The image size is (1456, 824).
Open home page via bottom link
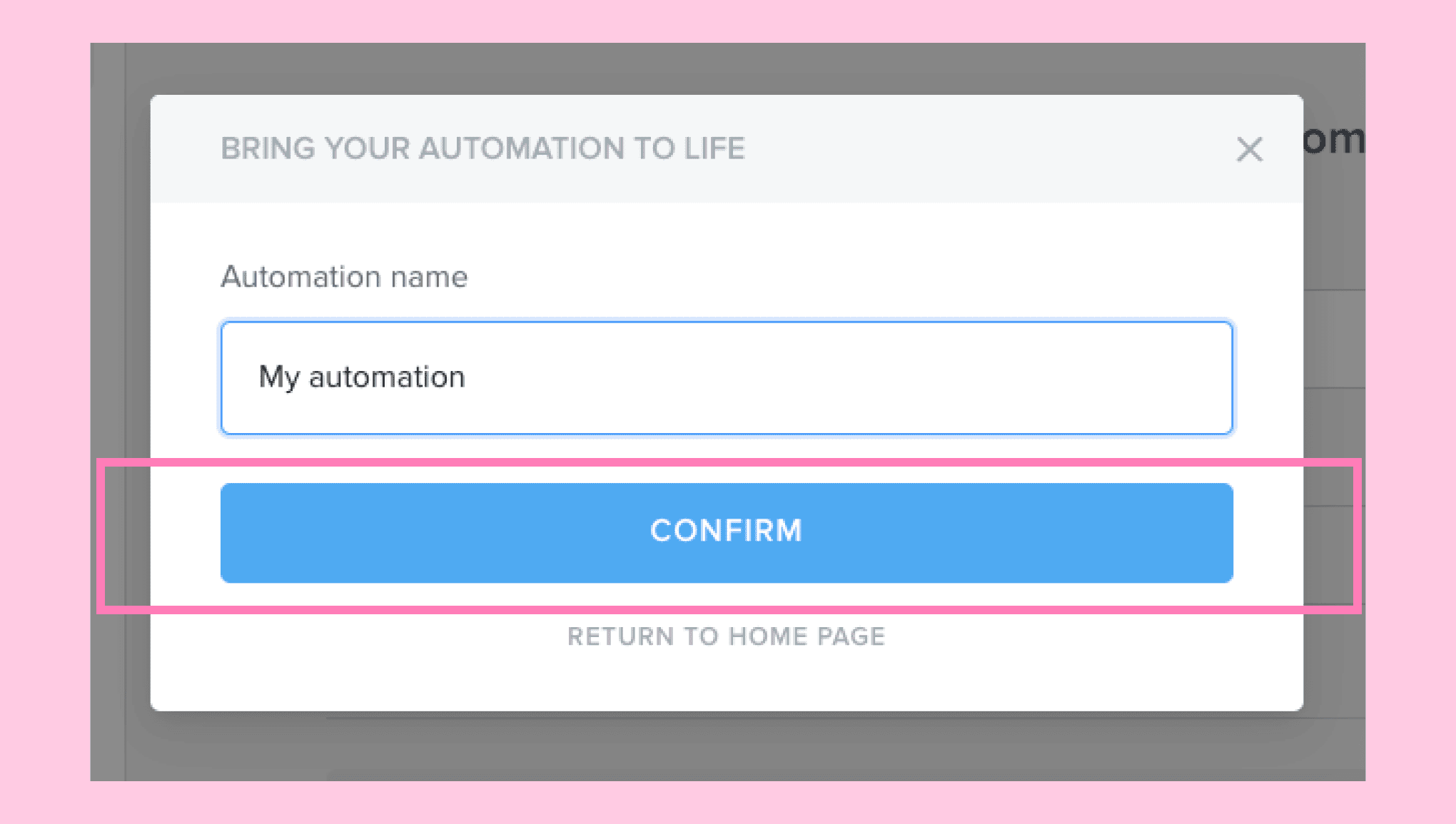pyautogui.click(x=726, y=636)
